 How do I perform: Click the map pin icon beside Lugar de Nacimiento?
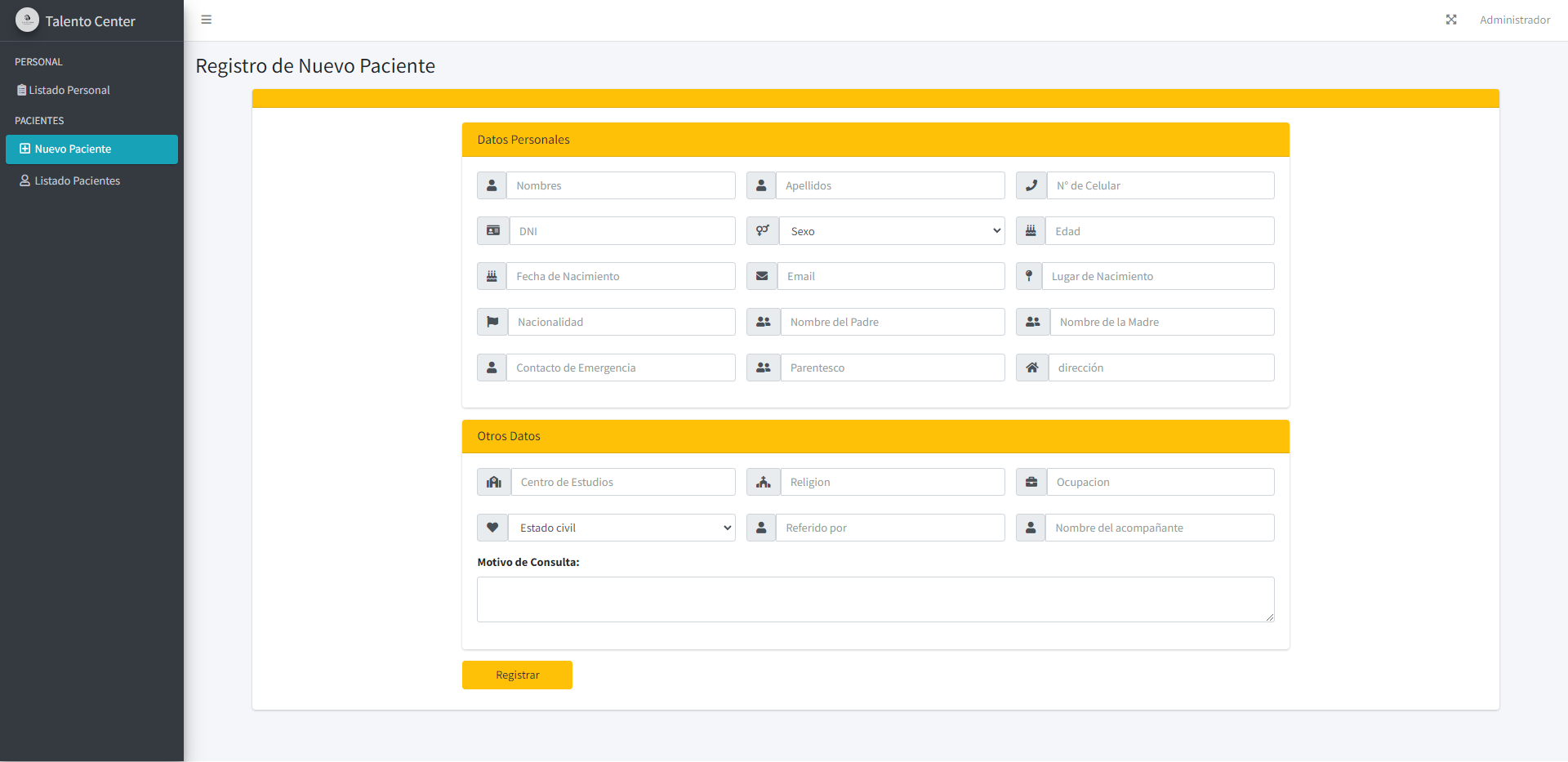click(x=1029, y=276)
